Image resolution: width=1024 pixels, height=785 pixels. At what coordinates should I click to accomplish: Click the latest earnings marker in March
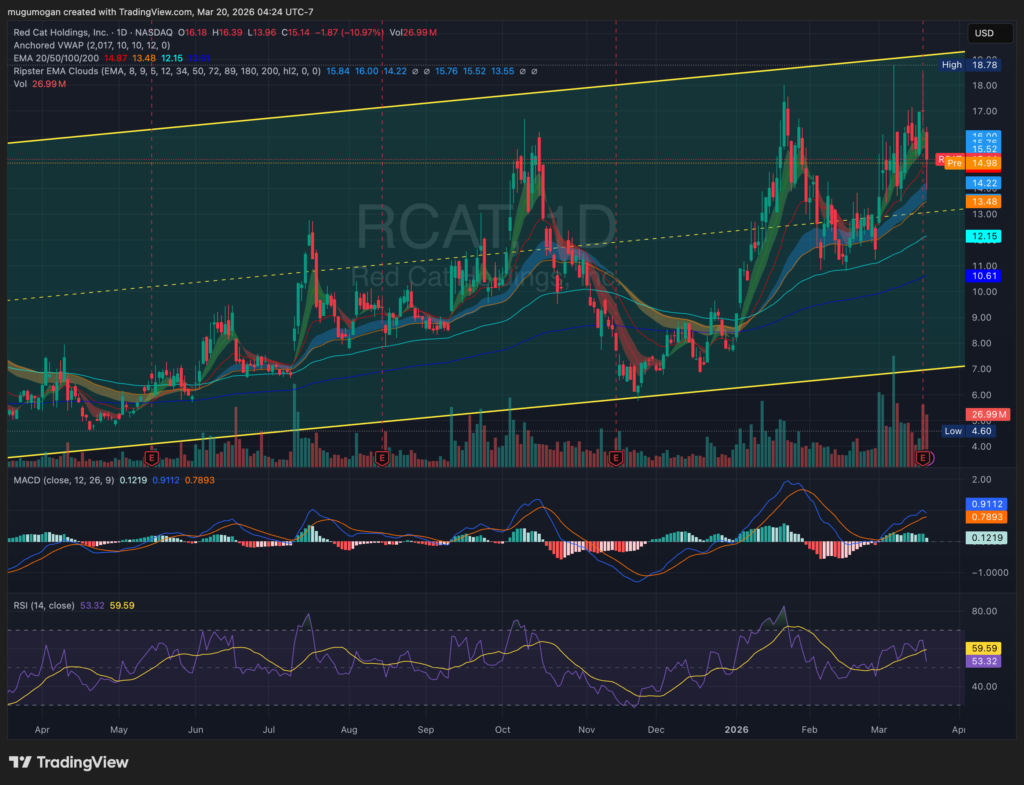[x=923, y=457]
